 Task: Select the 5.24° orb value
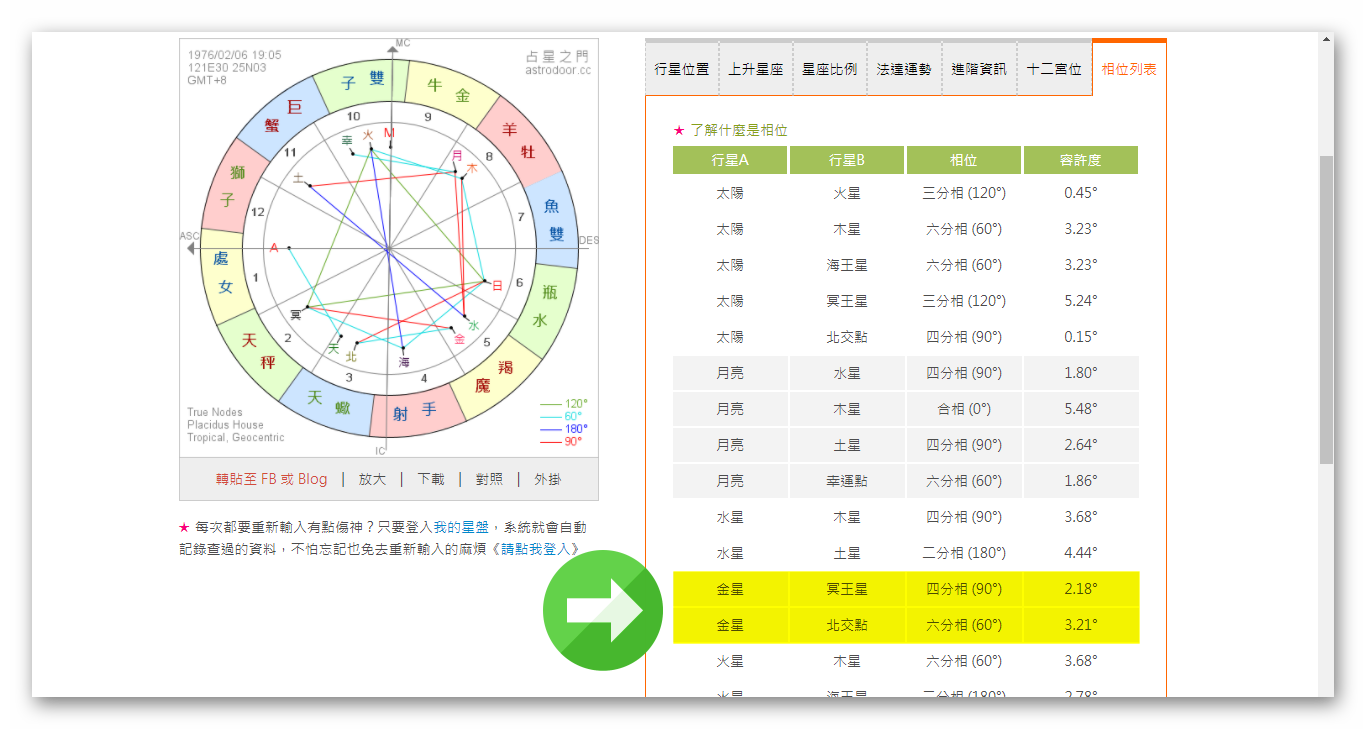coord(1081,301)
